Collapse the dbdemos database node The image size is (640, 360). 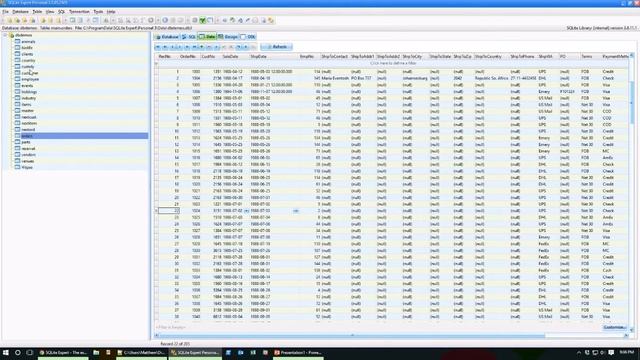point(5,35)
